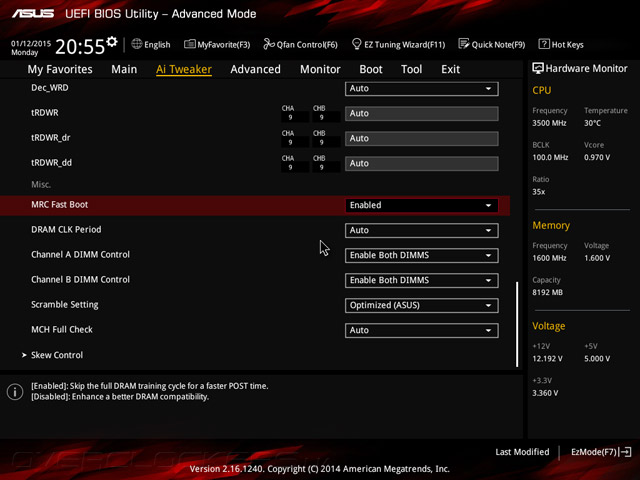Click the Channel A DIMM Control label

pos(80,254)
